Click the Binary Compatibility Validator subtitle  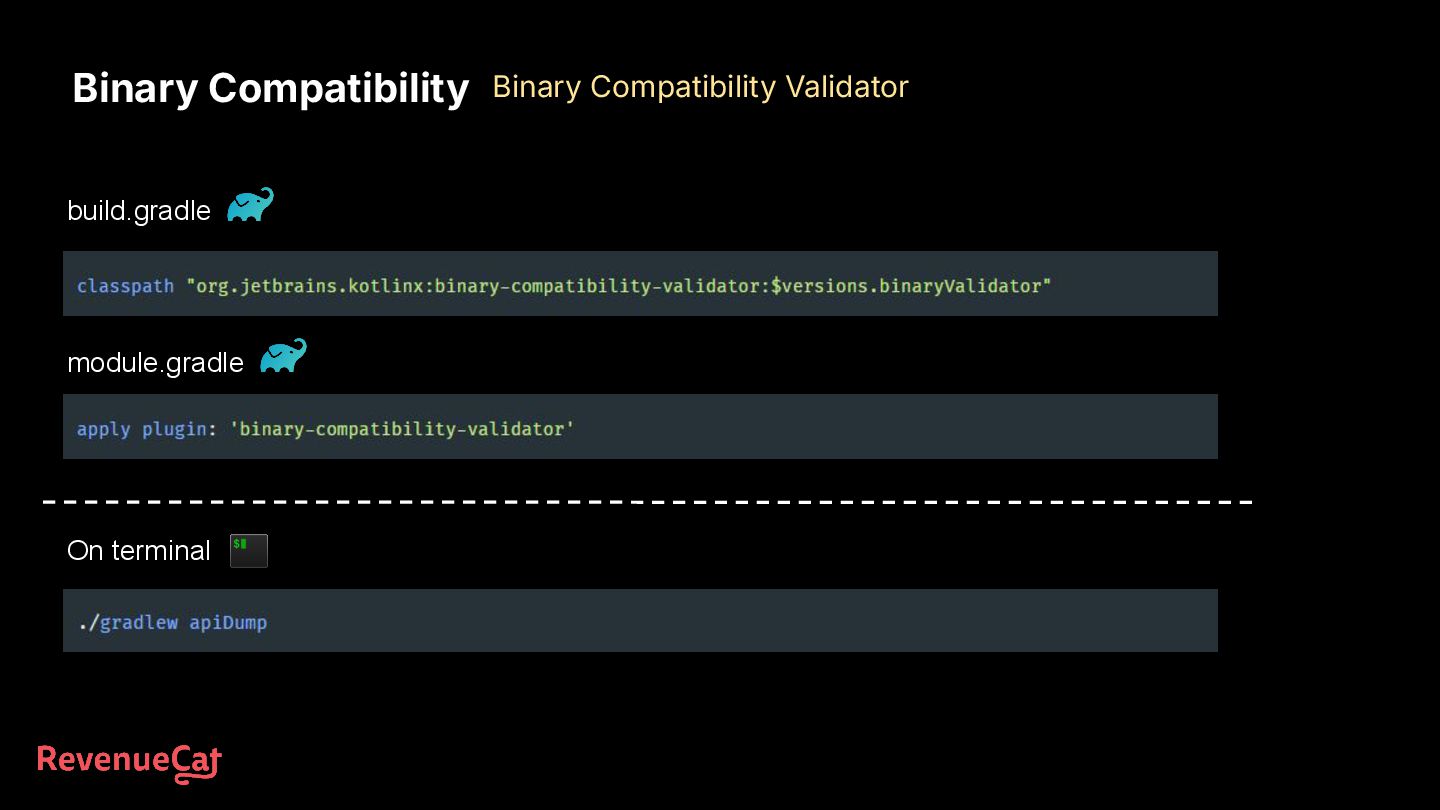coord(700,87)
